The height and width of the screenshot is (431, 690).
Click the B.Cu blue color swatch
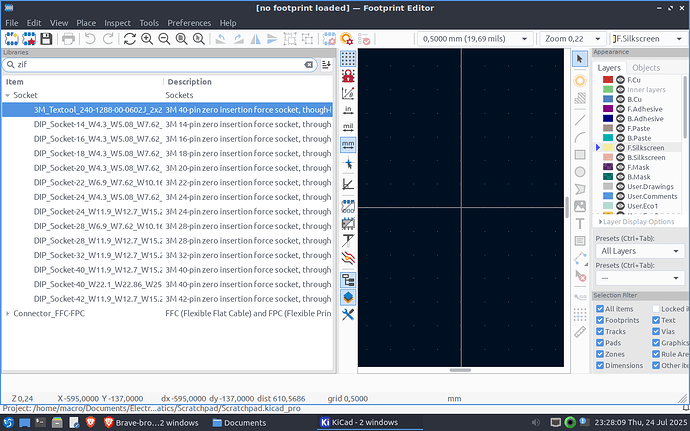click(608, 99)
